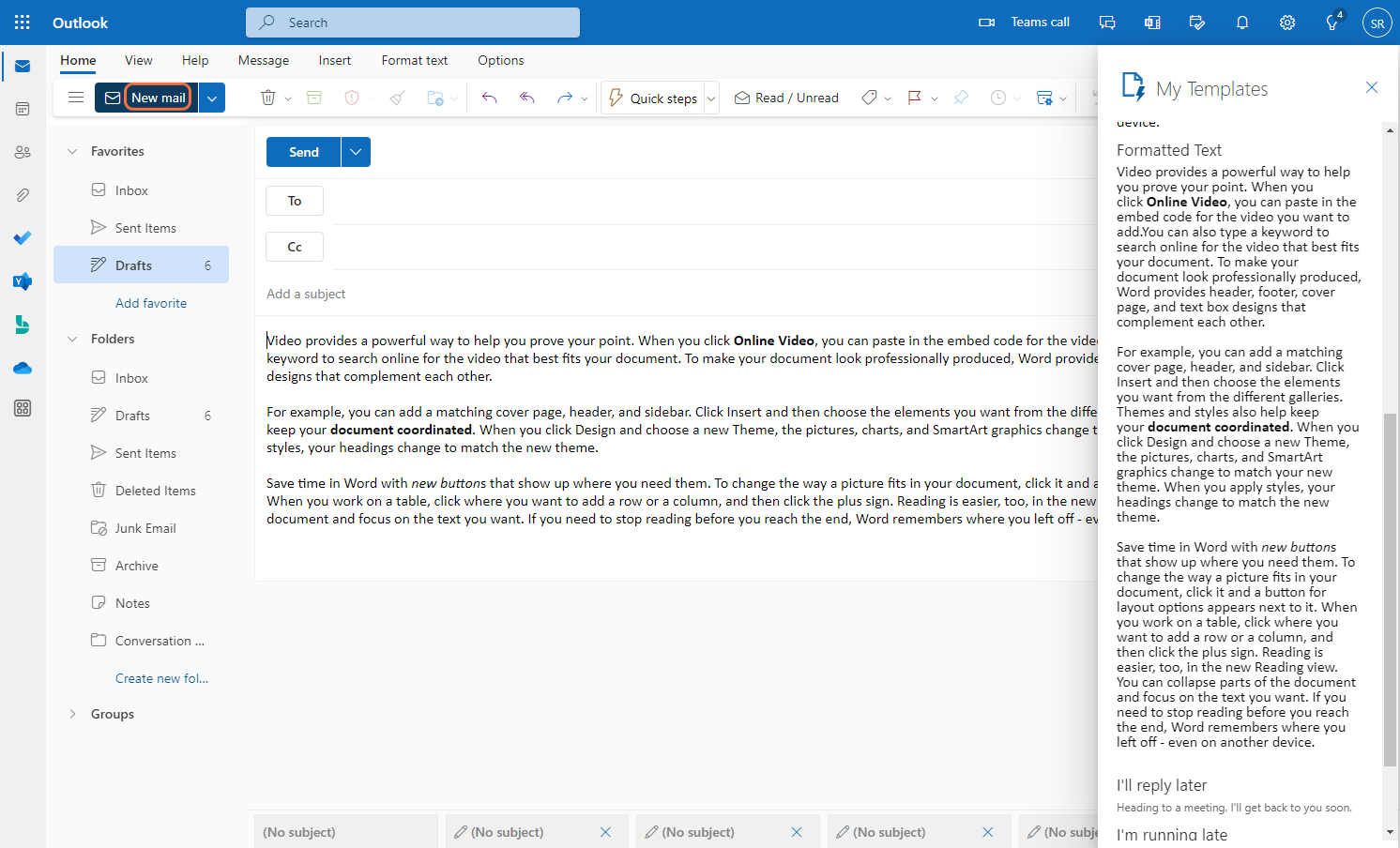Switch to the Options tab
The width and height of the screenshot is (1400, 848).
pyautogui.click(x=501, y=60)
